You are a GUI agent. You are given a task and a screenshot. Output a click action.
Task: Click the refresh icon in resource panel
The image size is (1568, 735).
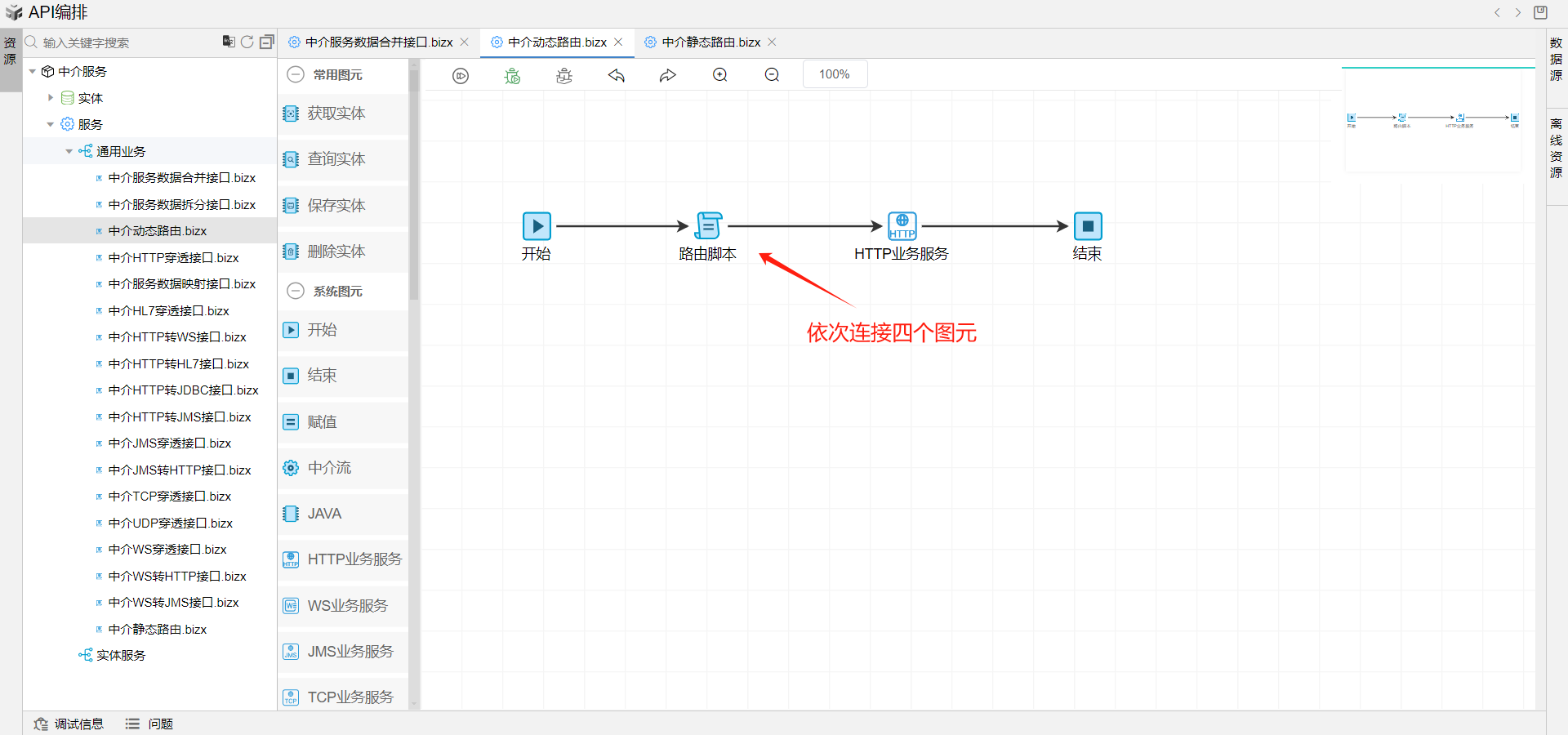(x=247, y=42)
